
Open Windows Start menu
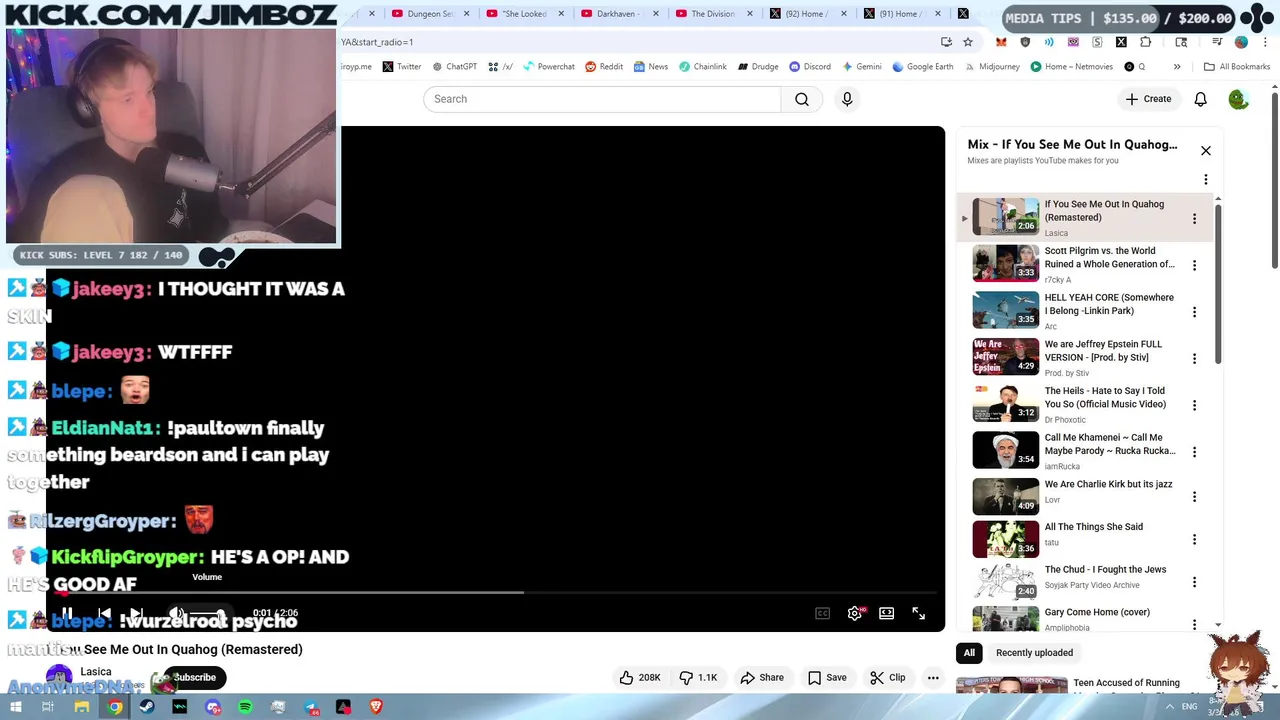click(x=15, y=707)
